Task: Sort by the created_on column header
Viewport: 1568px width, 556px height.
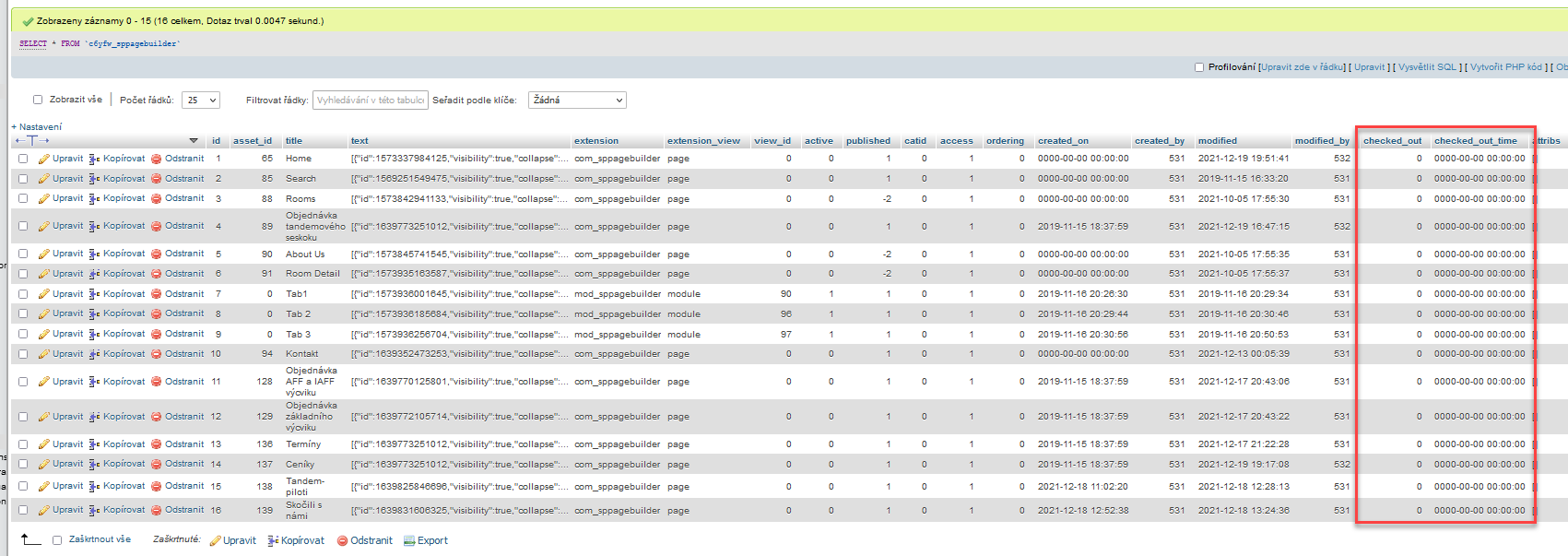Action: (x=1063, y=141)
